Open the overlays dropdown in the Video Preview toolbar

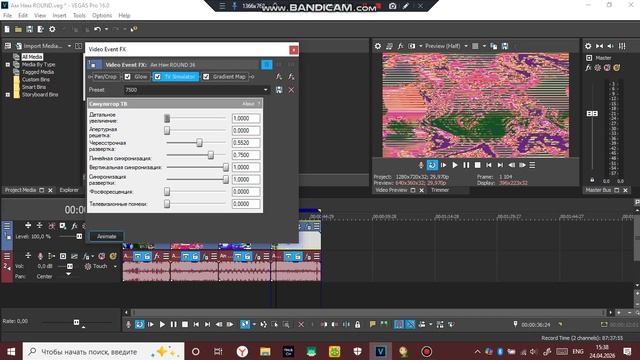pos(484,46)
